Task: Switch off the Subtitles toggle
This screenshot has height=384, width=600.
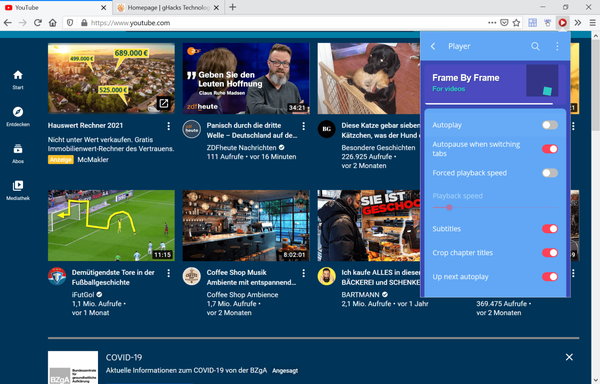Action: [550, 229]
